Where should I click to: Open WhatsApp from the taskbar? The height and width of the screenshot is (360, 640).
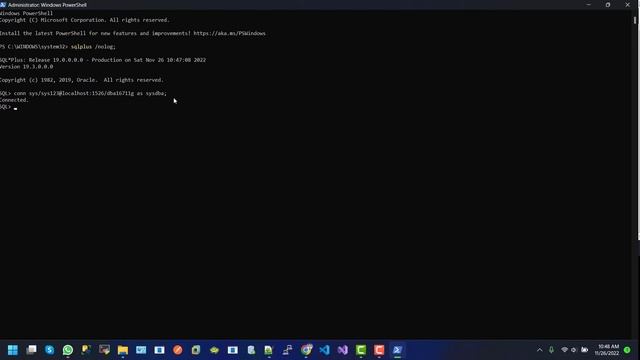tap(68, 350)
